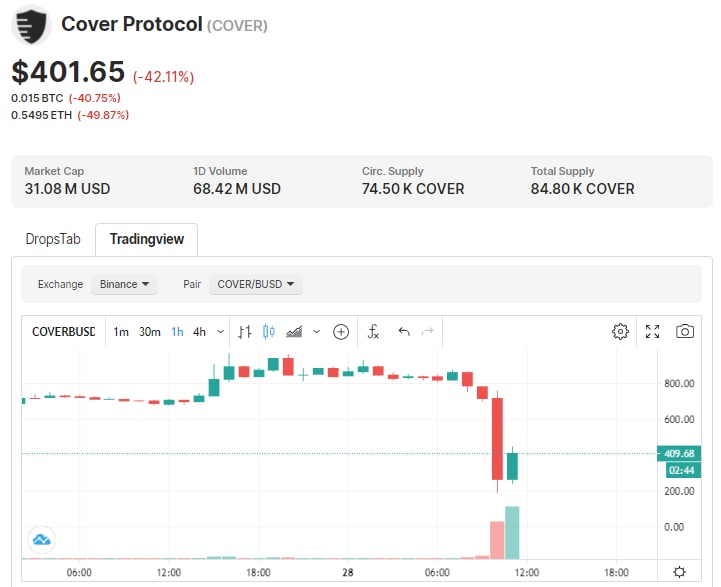Click the COVERBUSD symbol search field

tap(64, 332)
